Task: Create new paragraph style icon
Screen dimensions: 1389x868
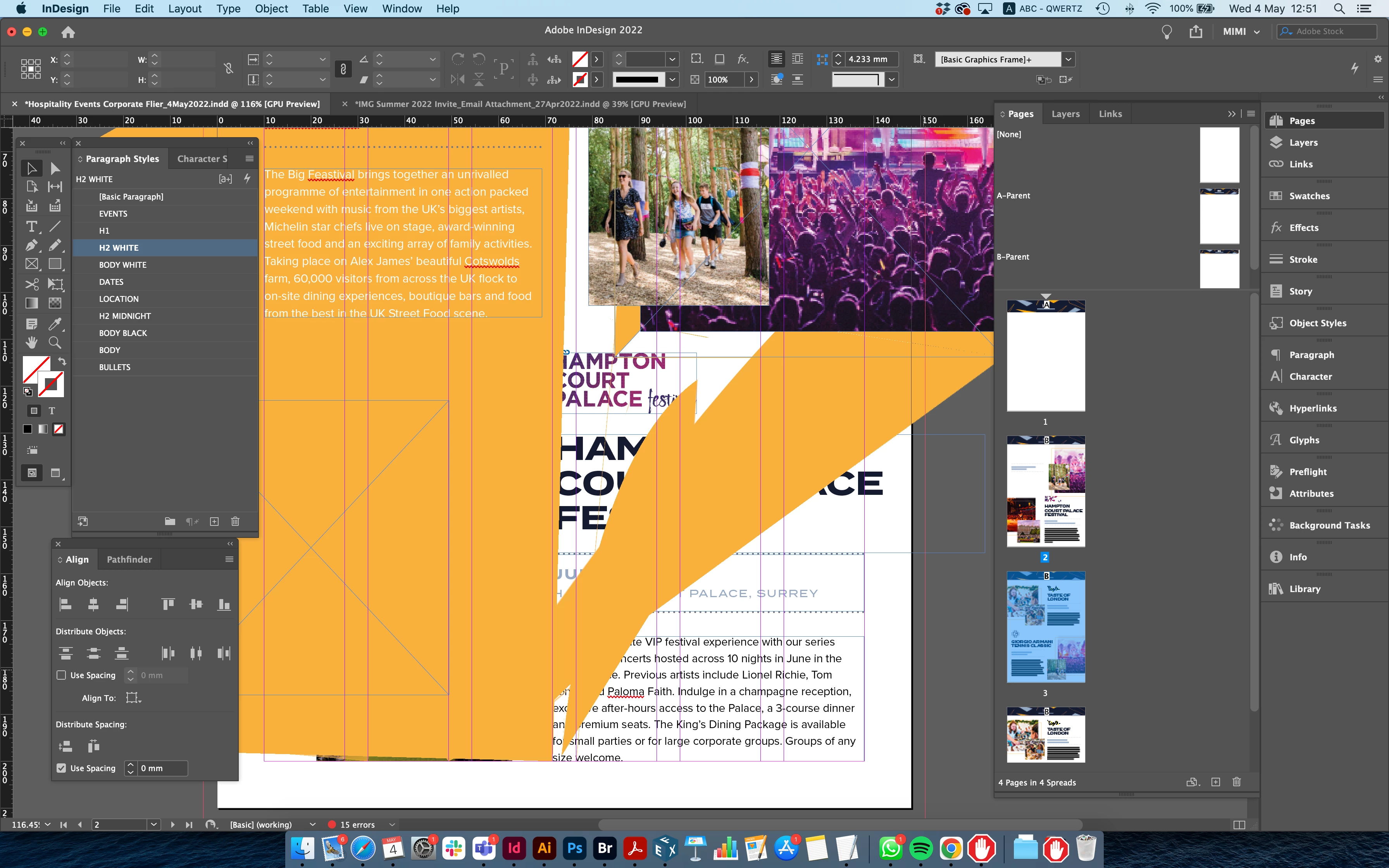Action: tap(214, 521)
